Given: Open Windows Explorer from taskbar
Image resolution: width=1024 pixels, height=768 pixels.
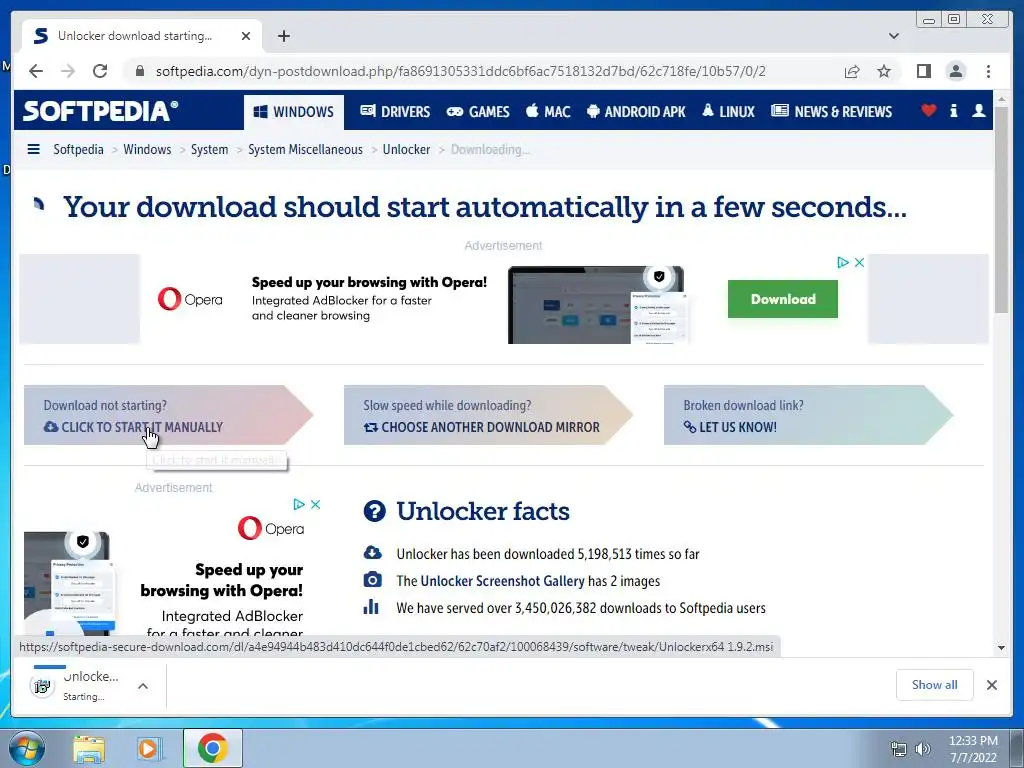Looking at the screenshot, I should point(89,749).
